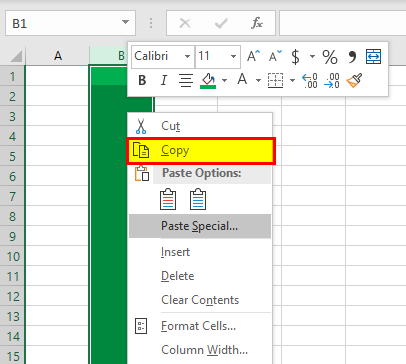Click the Insert Function fx icon

click(257, 23)
